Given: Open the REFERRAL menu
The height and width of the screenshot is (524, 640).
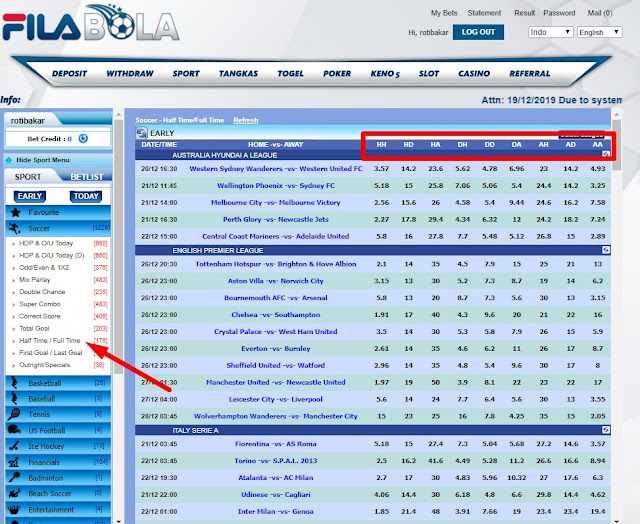Looking at the screenshot, I should (x=529, y=74).
